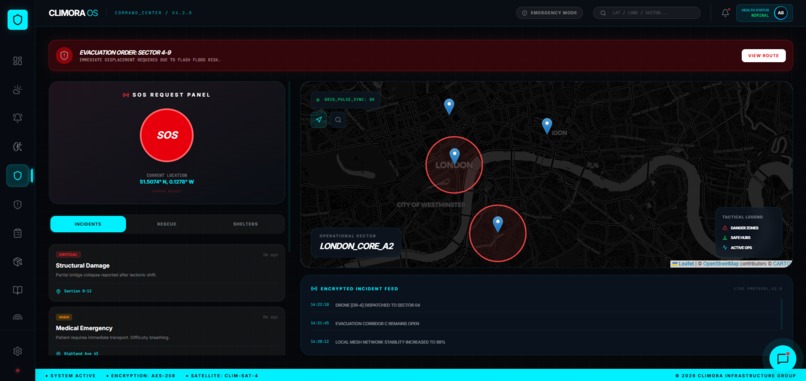Open the OpenStreetMap attribution link
This screenshot has height=381, width=806.
tap(720, 264)
